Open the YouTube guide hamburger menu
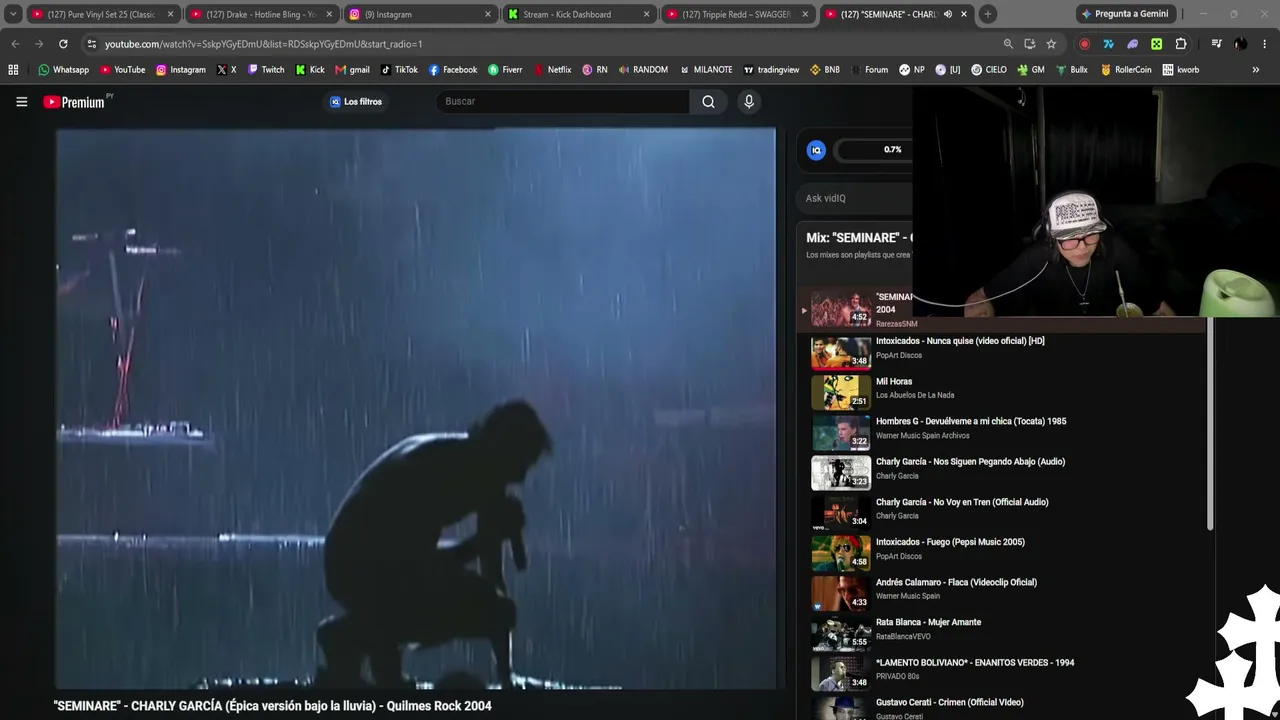 [x=21, y=101]
